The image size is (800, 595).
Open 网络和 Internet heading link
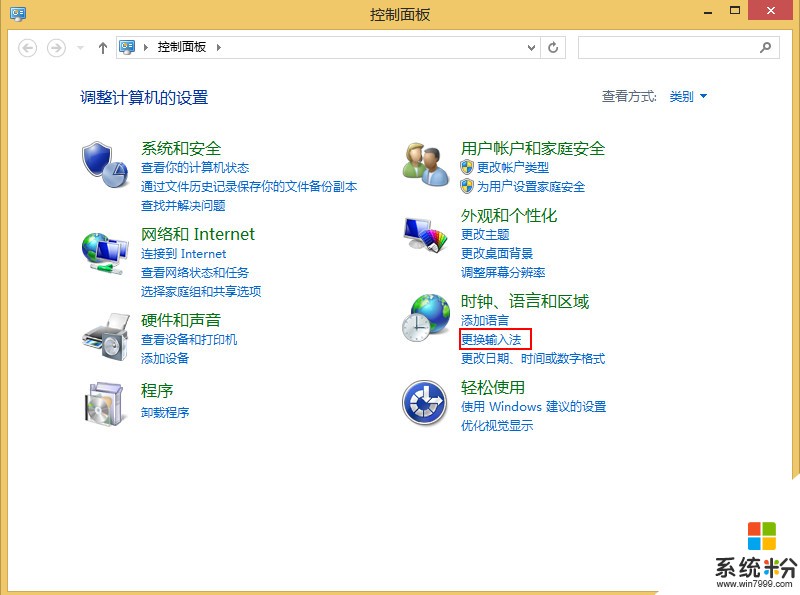197,234
